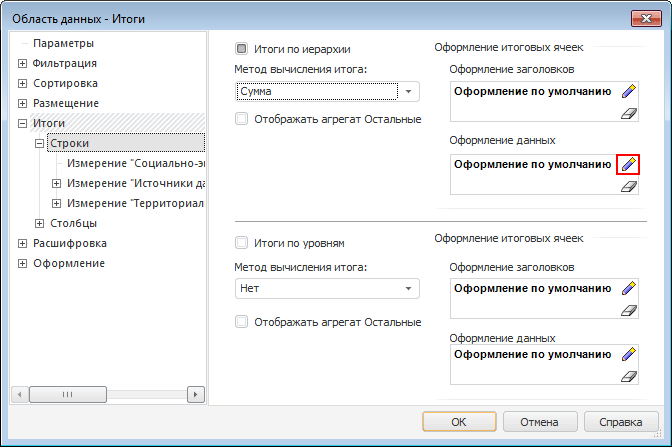Image resolution: width=672 pixels, height=447 pixels.
Task: Clear level totals data formatting with eraser
Action: tap(628, 376)
